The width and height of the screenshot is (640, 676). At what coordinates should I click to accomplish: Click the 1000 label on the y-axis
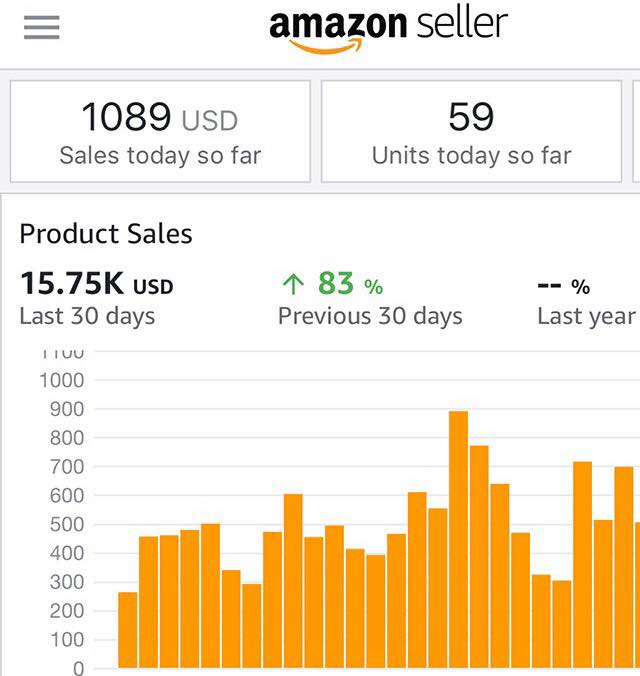pyautogui.click(x=62, y=381)
